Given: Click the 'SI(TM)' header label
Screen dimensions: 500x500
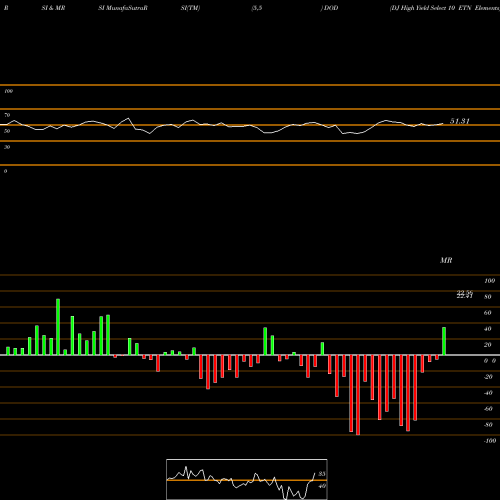Looking at the screenshot, I should coord(190,8).
